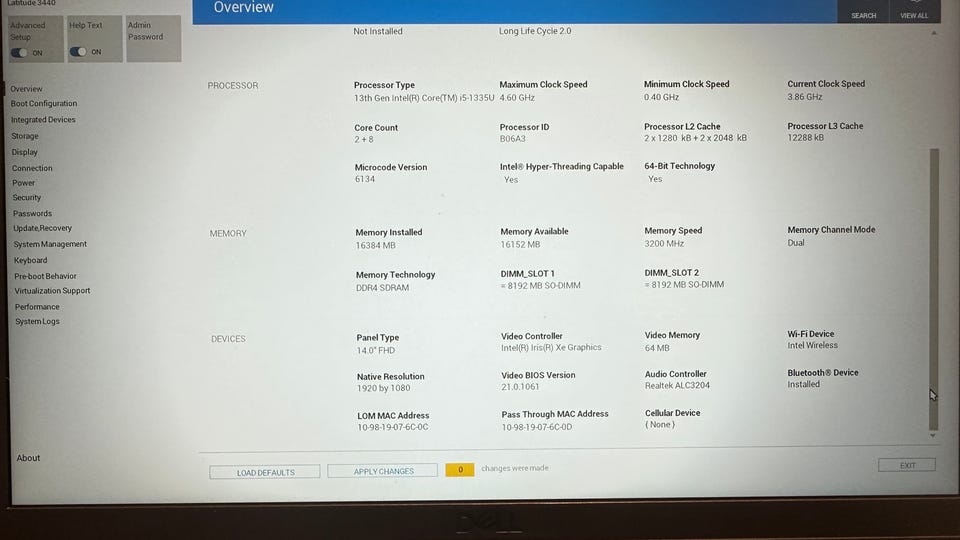Click the yellow changes counter badge
The image size is (960, 540).
tap(460, 470)
